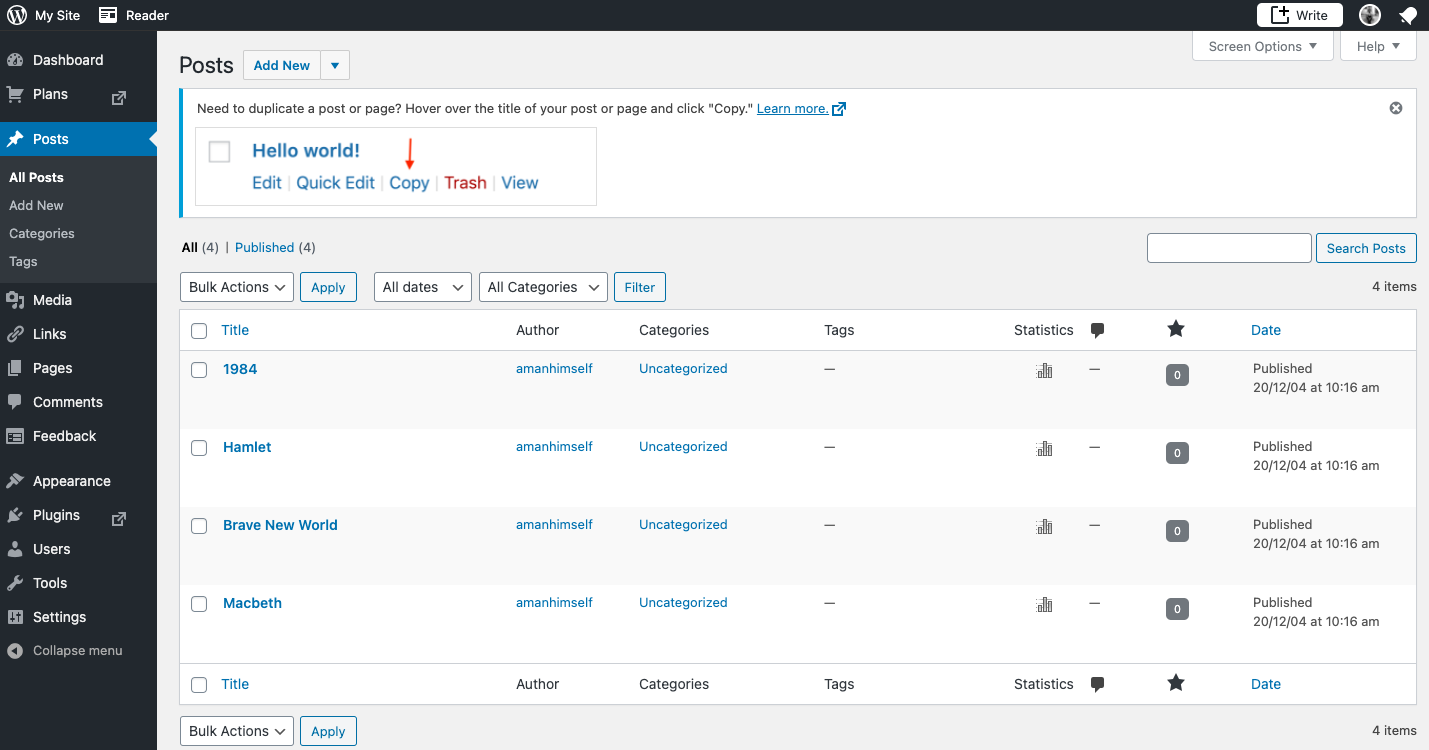Image resolution: width=1429 pixels, height=750 pixels.
Task: Open the Reader icon in top bar
Action: 108,15
